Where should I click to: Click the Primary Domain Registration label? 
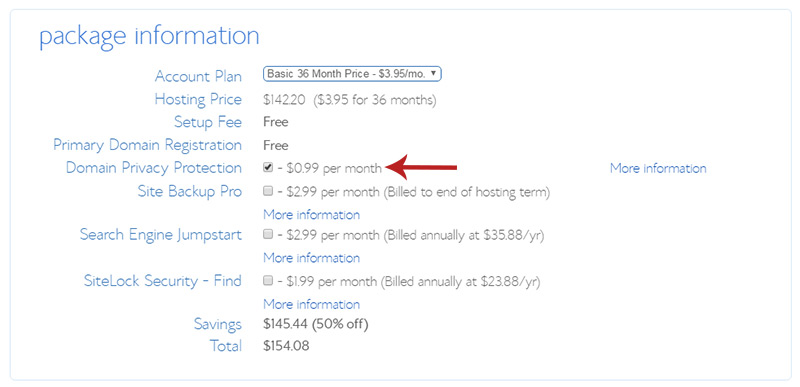(147, 145)
